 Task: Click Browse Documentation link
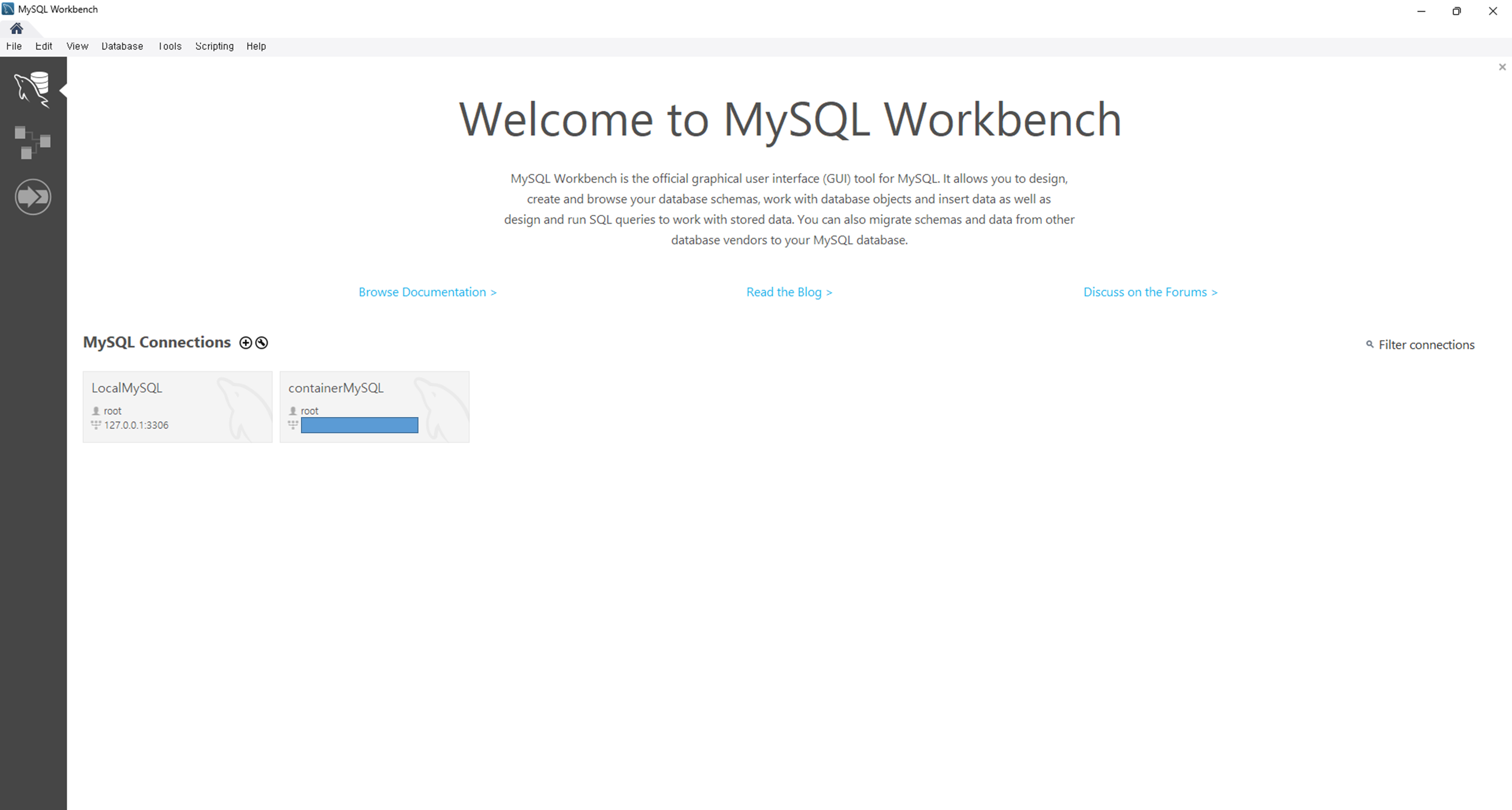coord(428,292)
